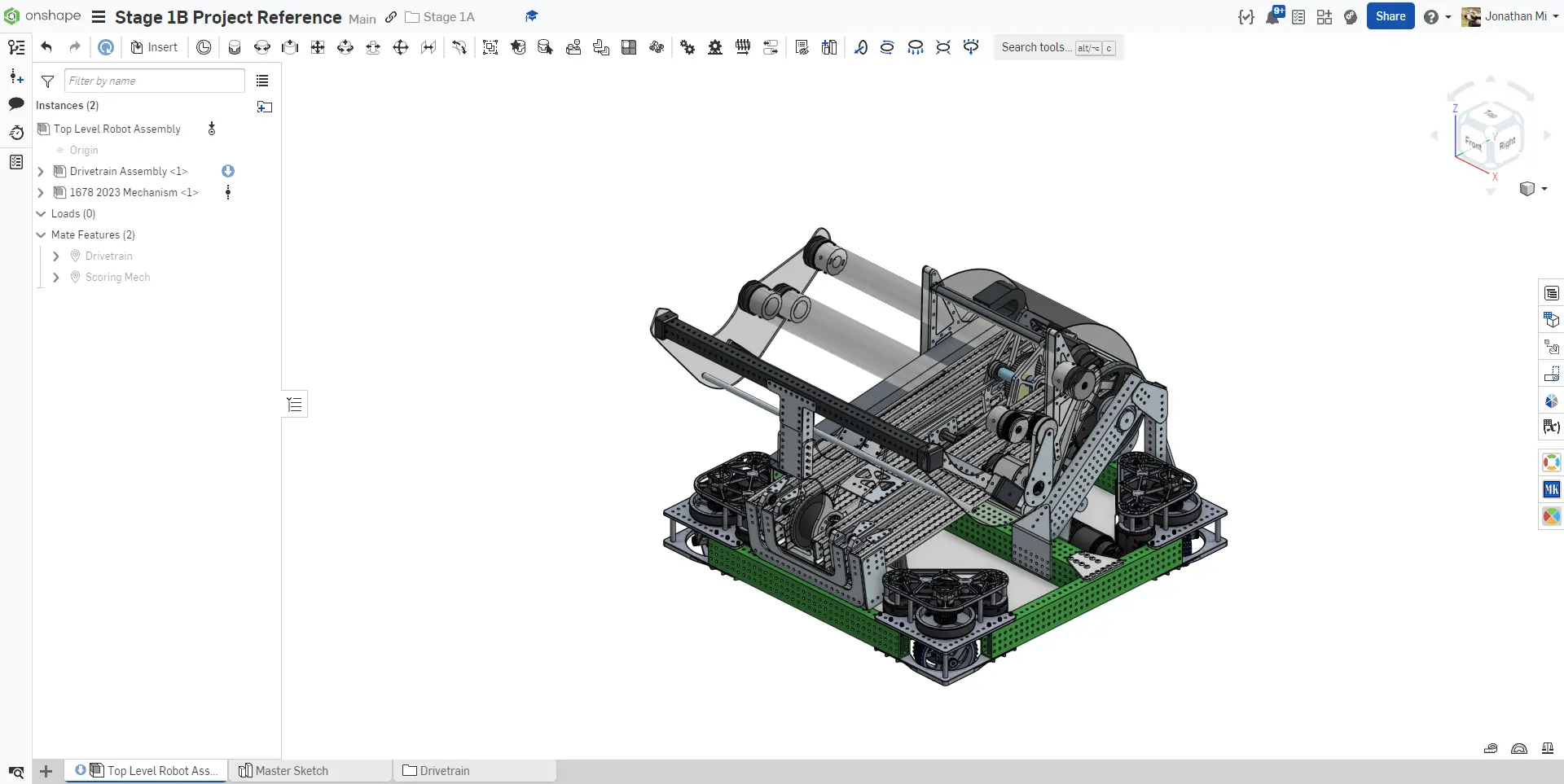This screenshot has height=784, width=1564.
Task: Click the Undo arrow in the toolbar
Action: (46, 47)
